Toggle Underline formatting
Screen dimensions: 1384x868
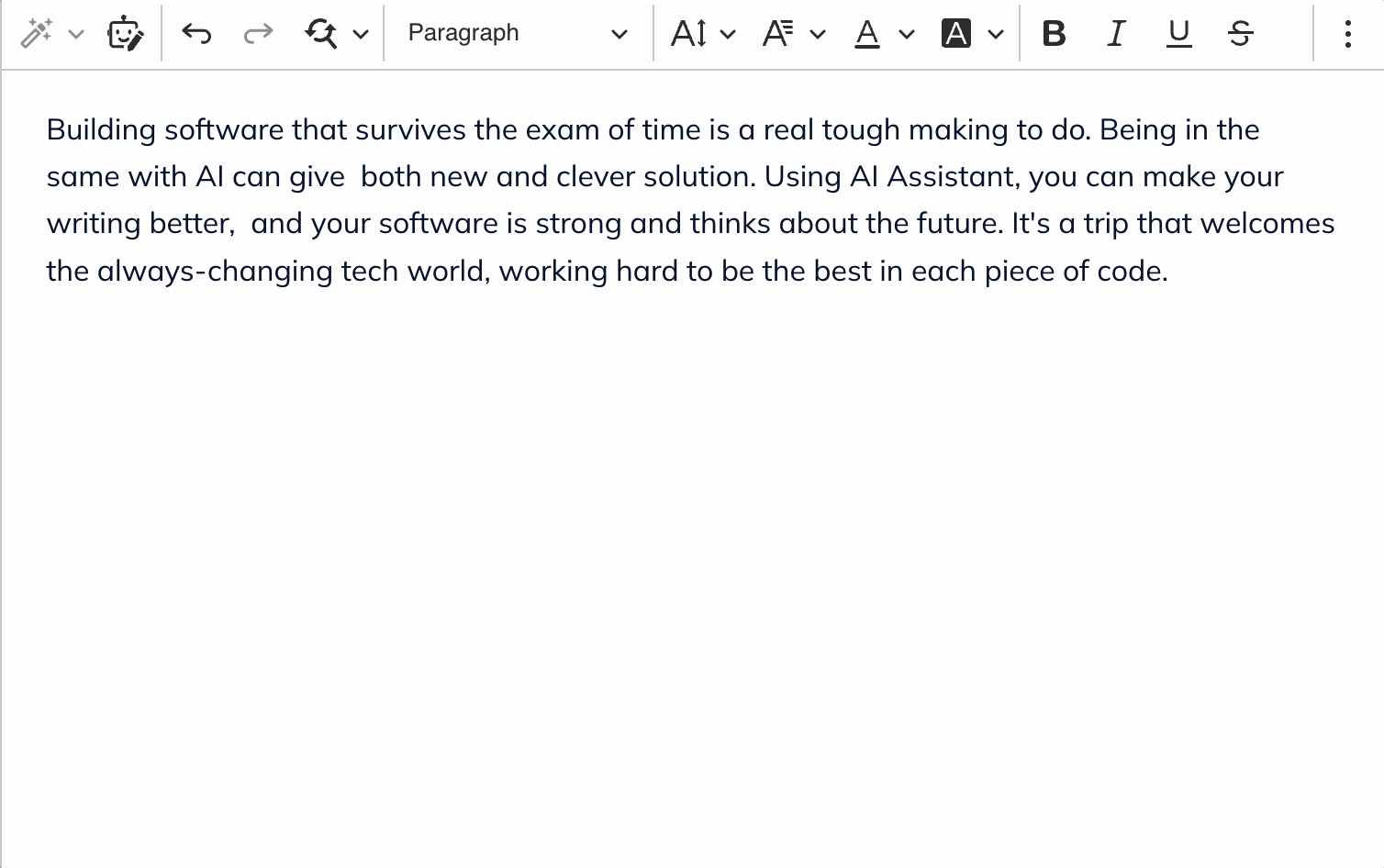click(1178, 34)
